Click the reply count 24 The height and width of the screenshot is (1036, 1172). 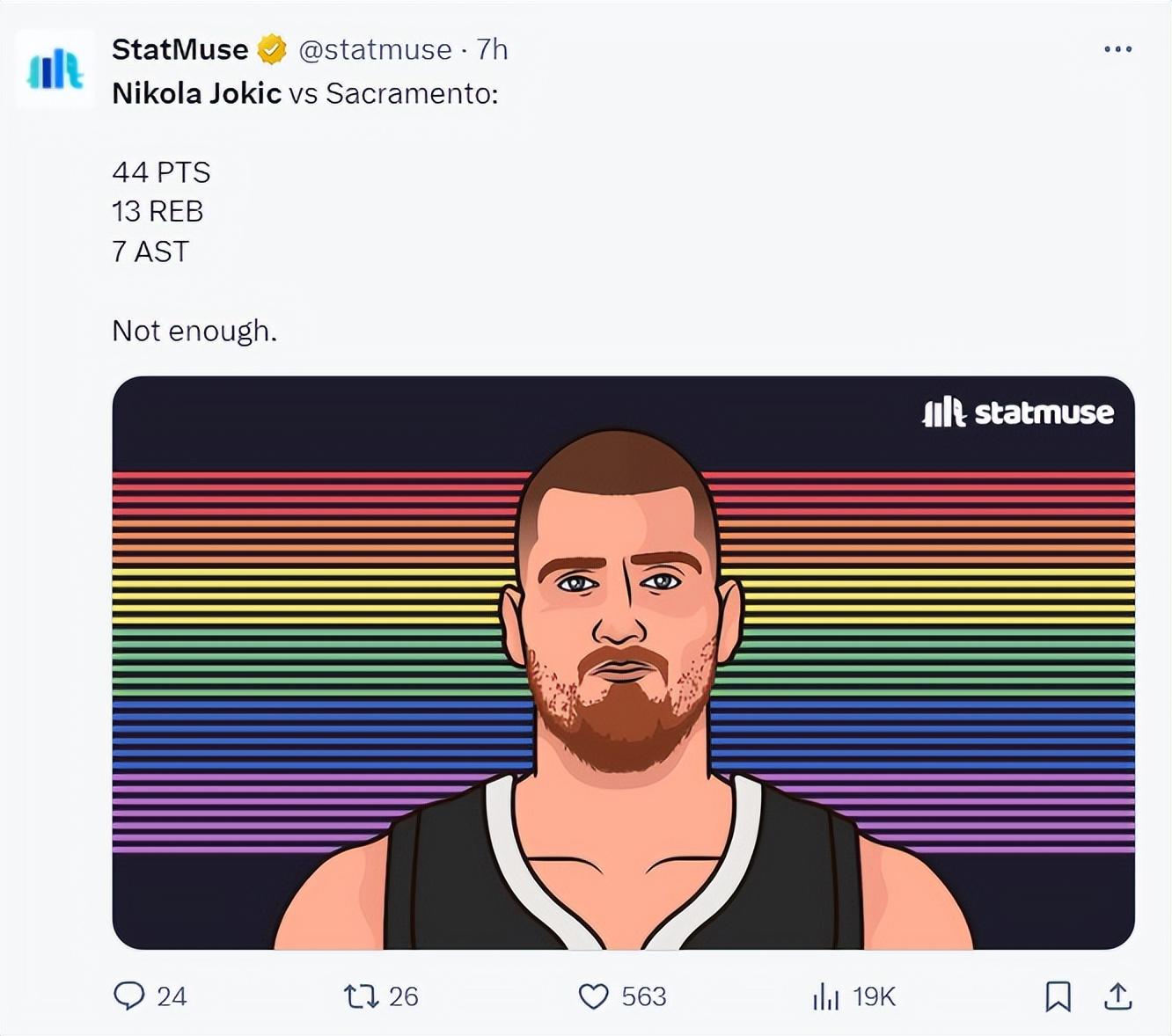172,996
